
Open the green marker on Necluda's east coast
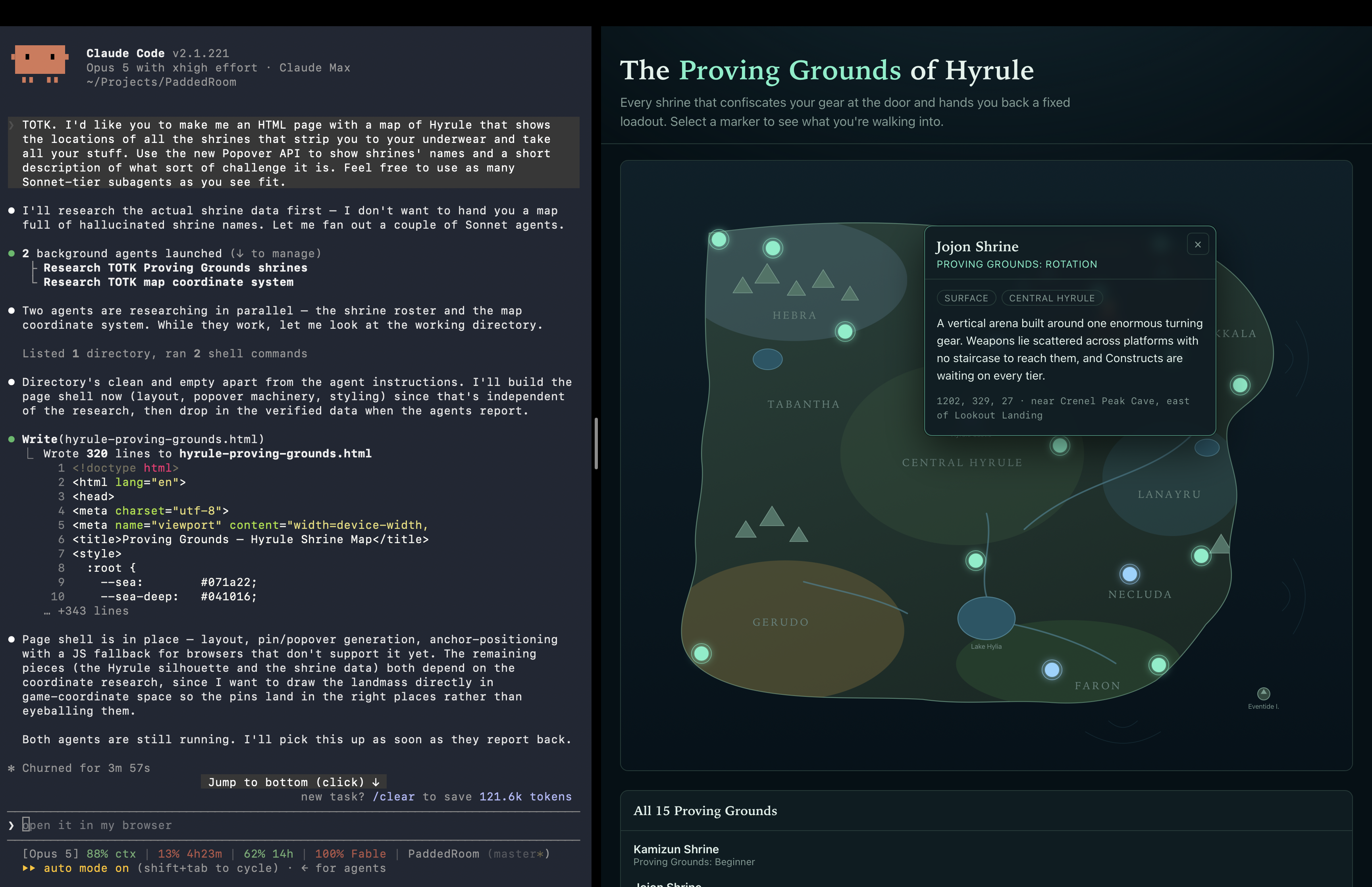tap(1201, 556)
